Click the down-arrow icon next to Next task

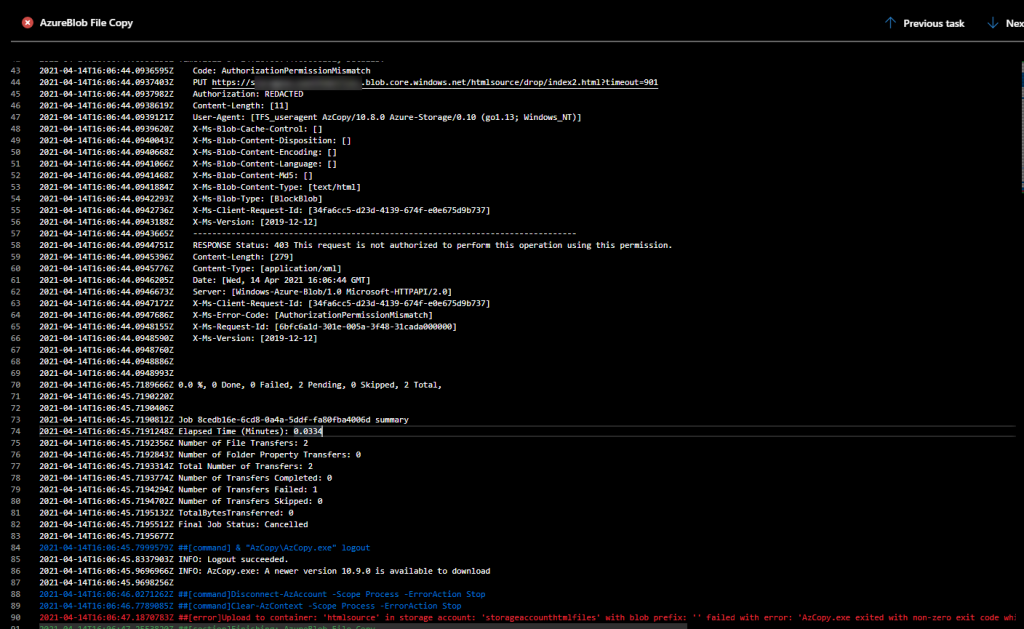993,22
